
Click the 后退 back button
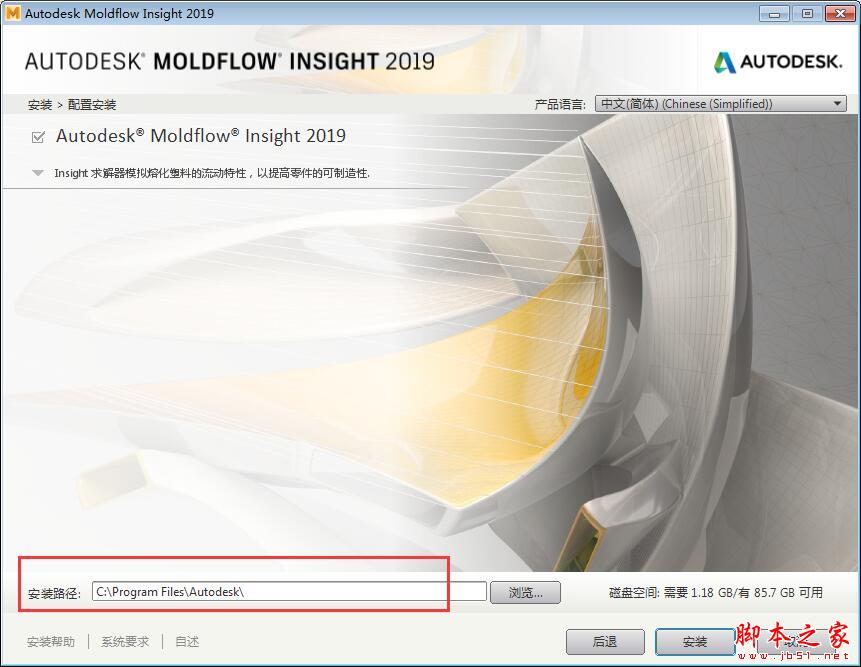[x=605, y=641]
